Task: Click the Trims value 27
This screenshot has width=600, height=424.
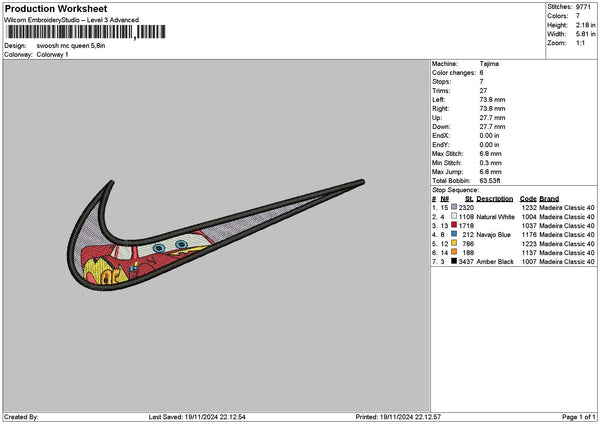Action: point(483,91)
